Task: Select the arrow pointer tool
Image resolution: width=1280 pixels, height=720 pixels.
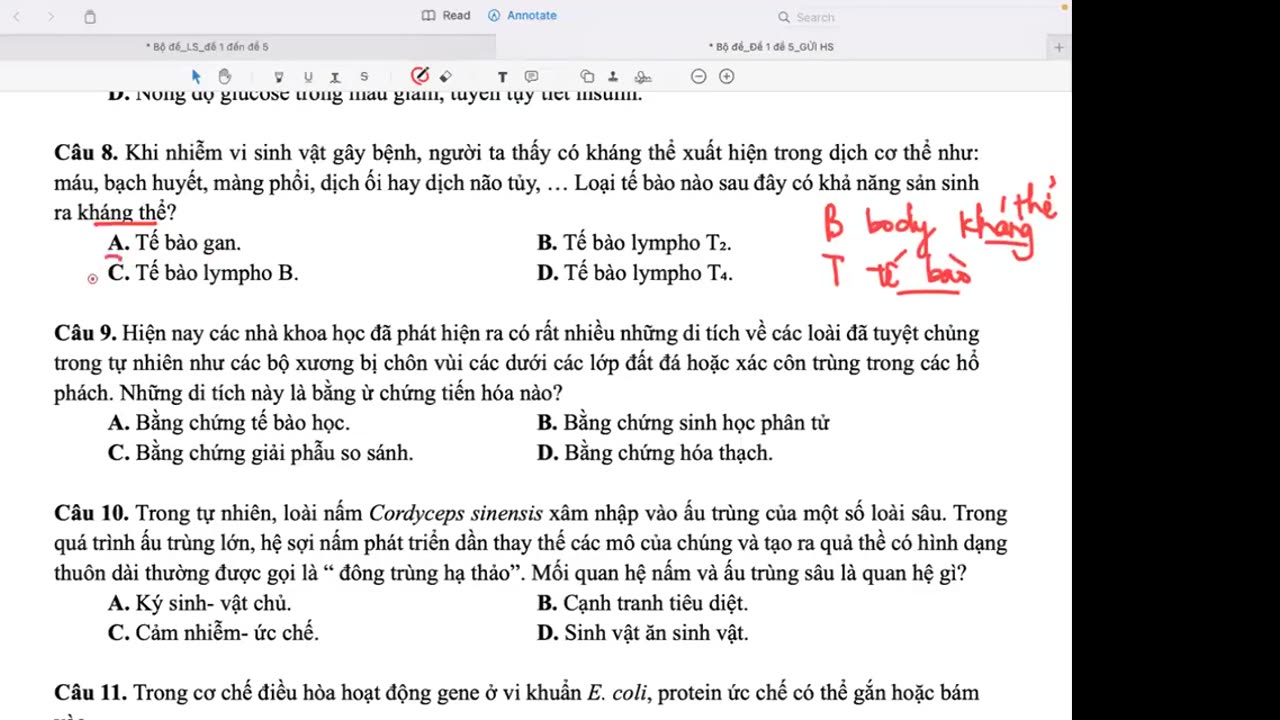Action: (x=196, y=76)
